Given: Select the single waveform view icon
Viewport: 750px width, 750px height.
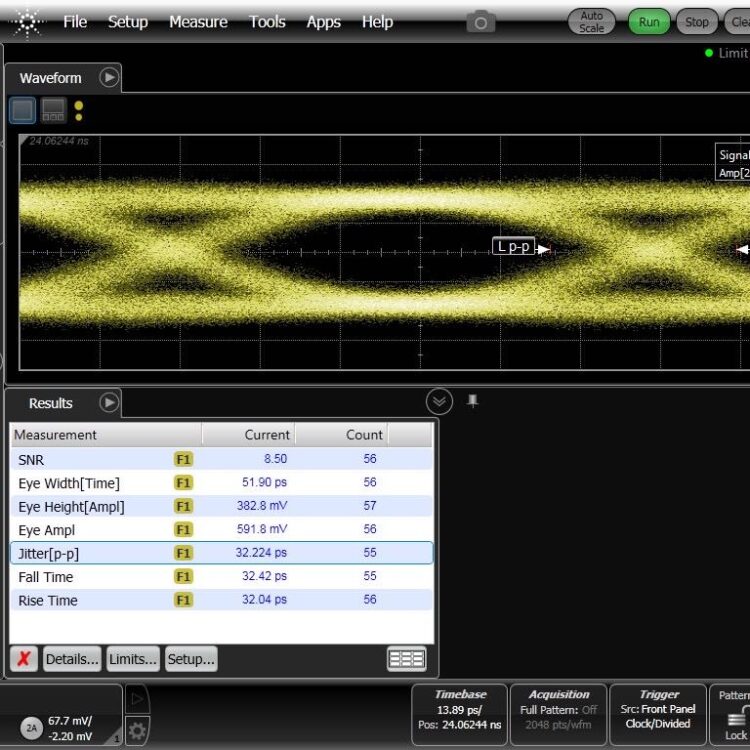Looking at the screenshot, I should [x=23, y=110].
